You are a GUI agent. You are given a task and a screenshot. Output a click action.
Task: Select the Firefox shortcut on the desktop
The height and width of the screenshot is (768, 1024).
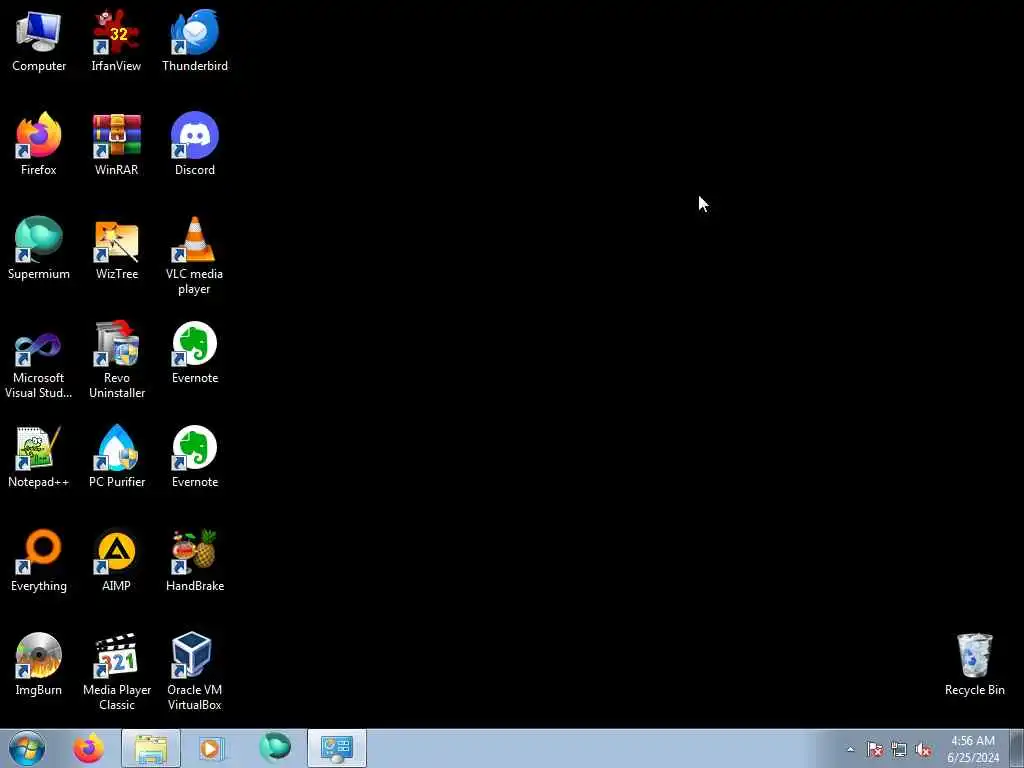39,144
